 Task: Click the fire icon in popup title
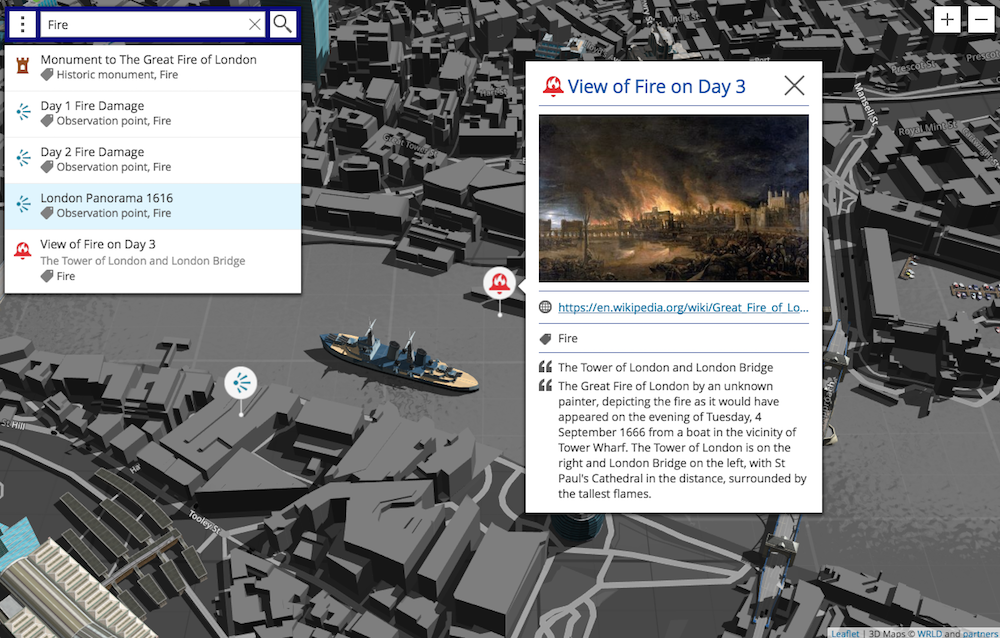(x=553, y=86)
